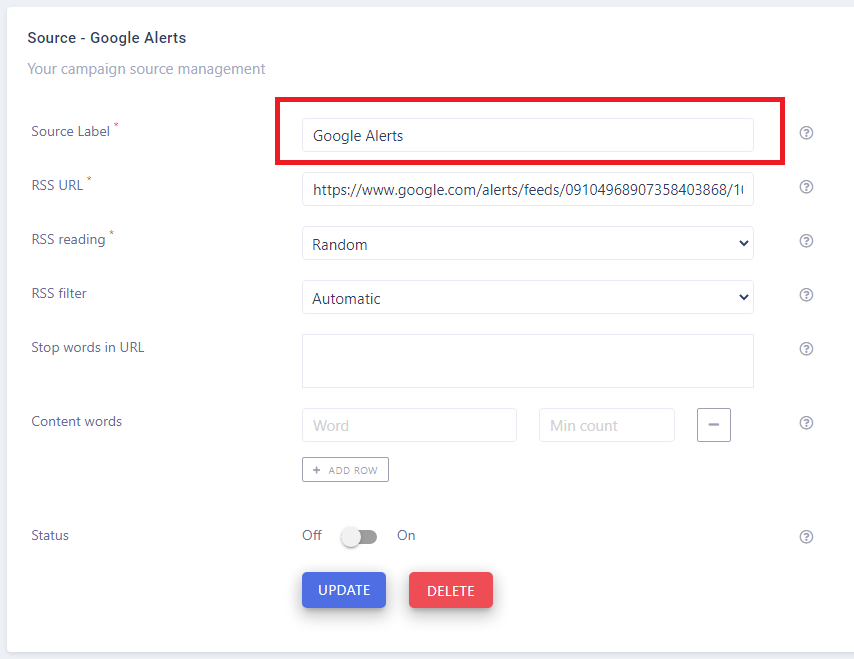View help for Stop words in URL

pyautogui.click(x=806, y=349)
